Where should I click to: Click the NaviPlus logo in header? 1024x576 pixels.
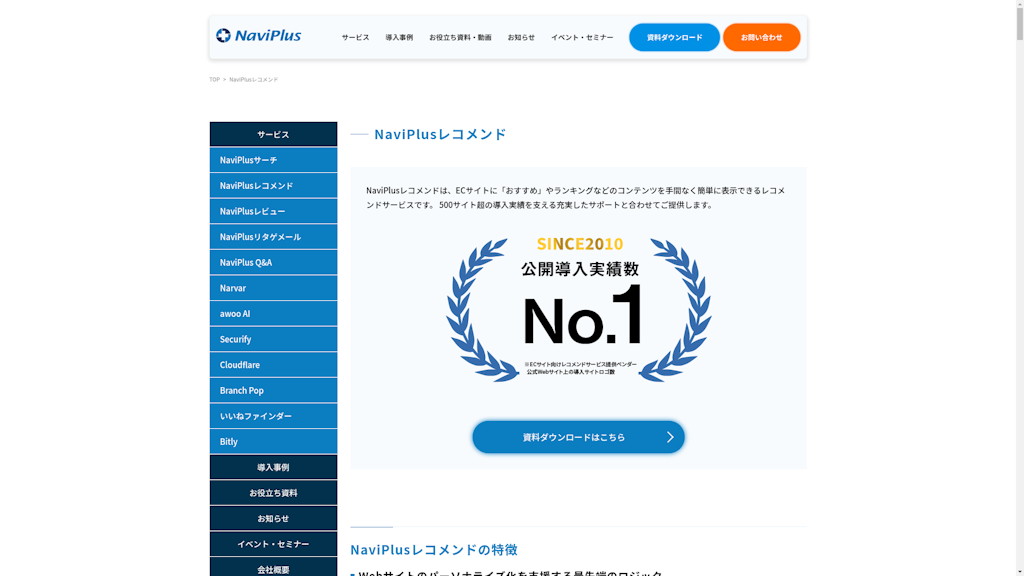258,36
